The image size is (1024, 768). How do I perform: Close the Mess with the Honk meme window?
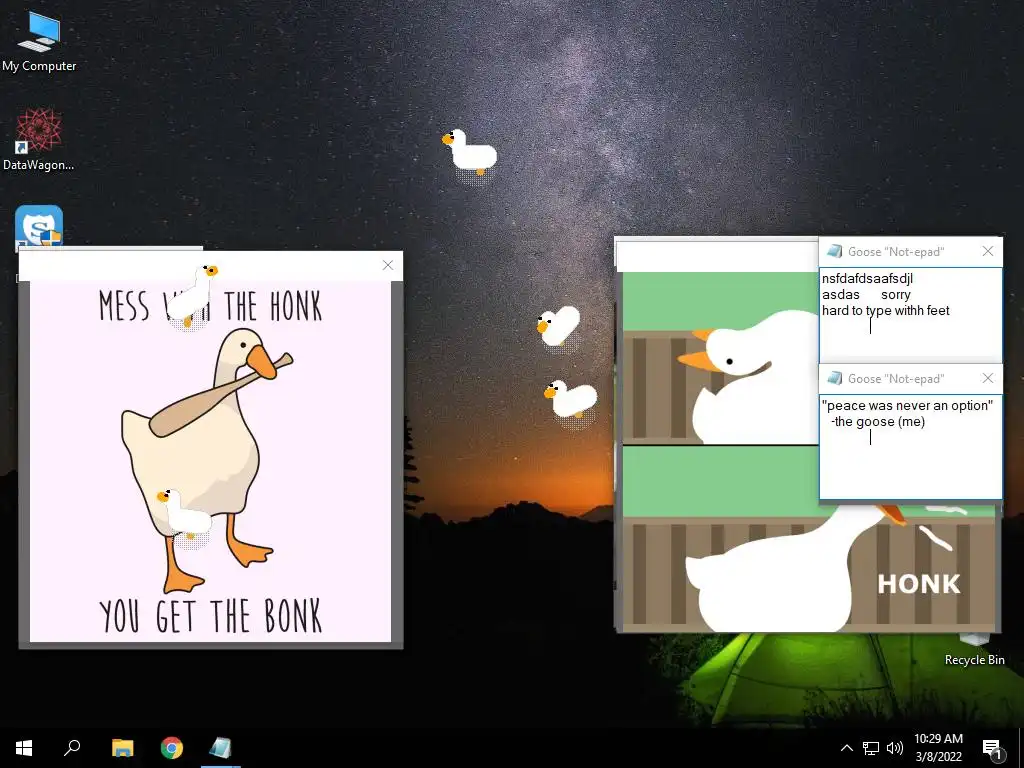click(388, 264)
